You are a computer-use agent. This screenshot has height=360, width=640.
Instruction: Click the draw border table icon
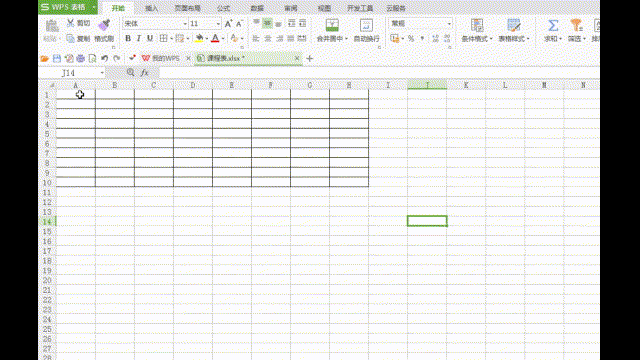(180, 38)
